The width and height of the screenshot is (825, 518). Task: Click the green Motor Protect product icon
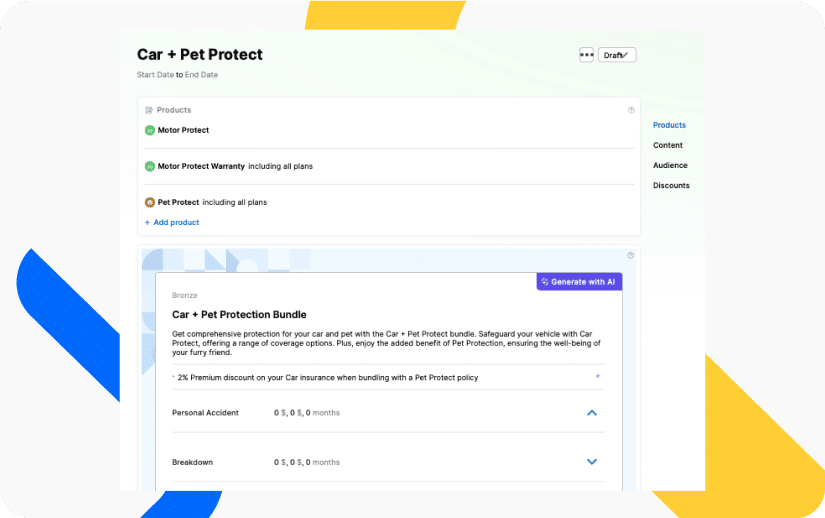150,130
